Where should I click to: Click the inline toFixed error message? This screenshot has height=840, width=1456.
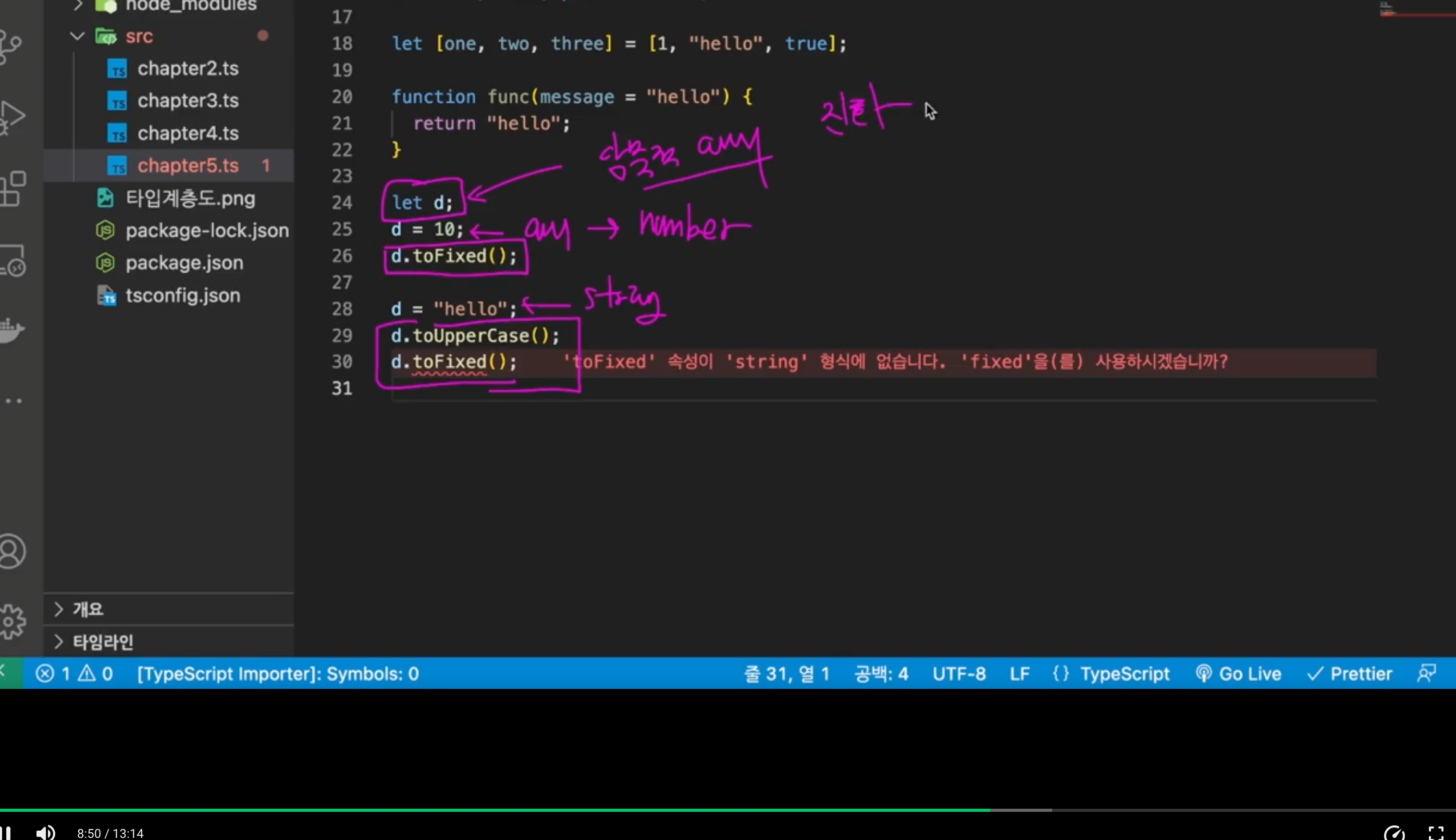[895, 362]
